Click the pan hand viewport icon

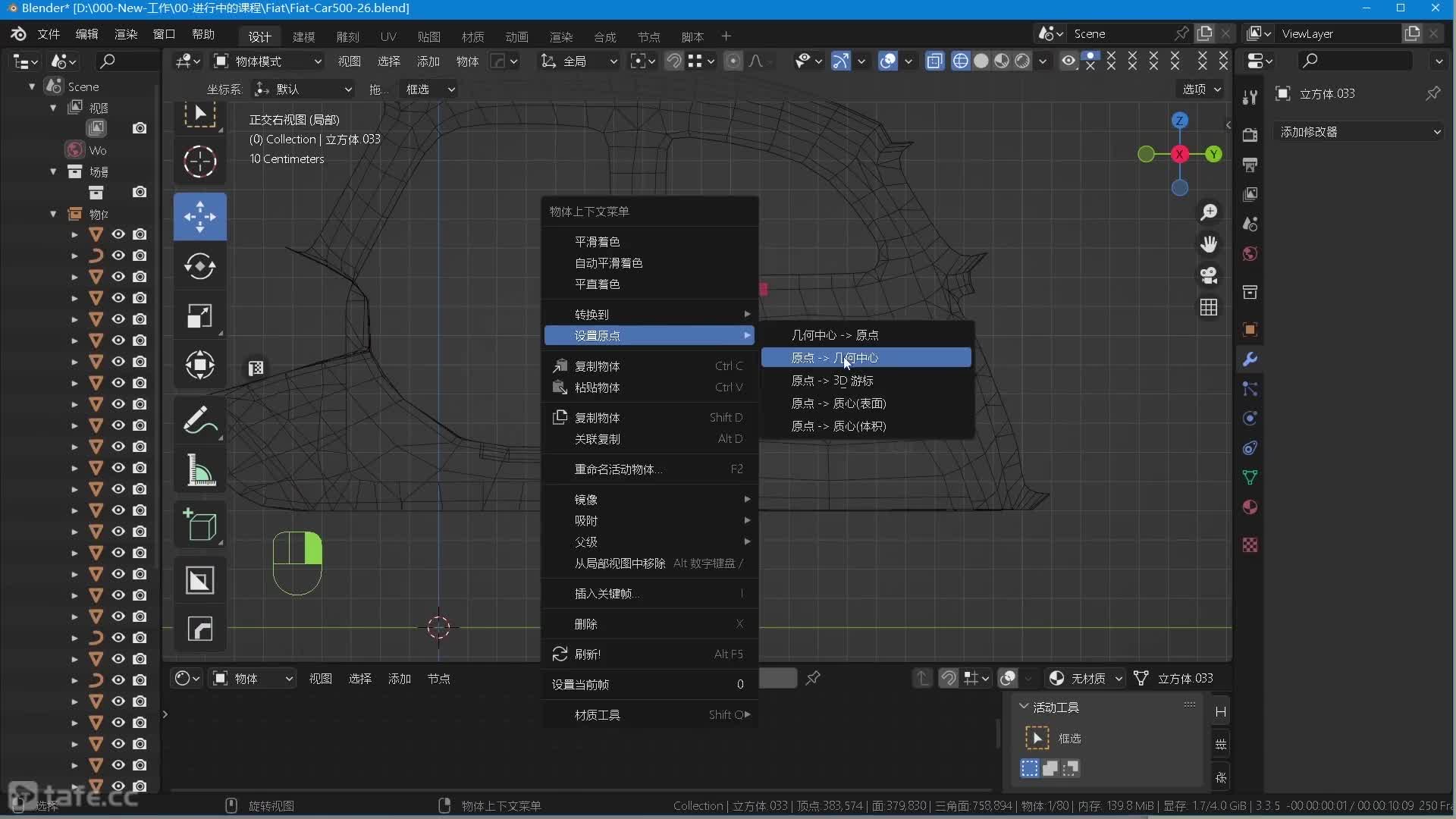(x=1209, y=243)
